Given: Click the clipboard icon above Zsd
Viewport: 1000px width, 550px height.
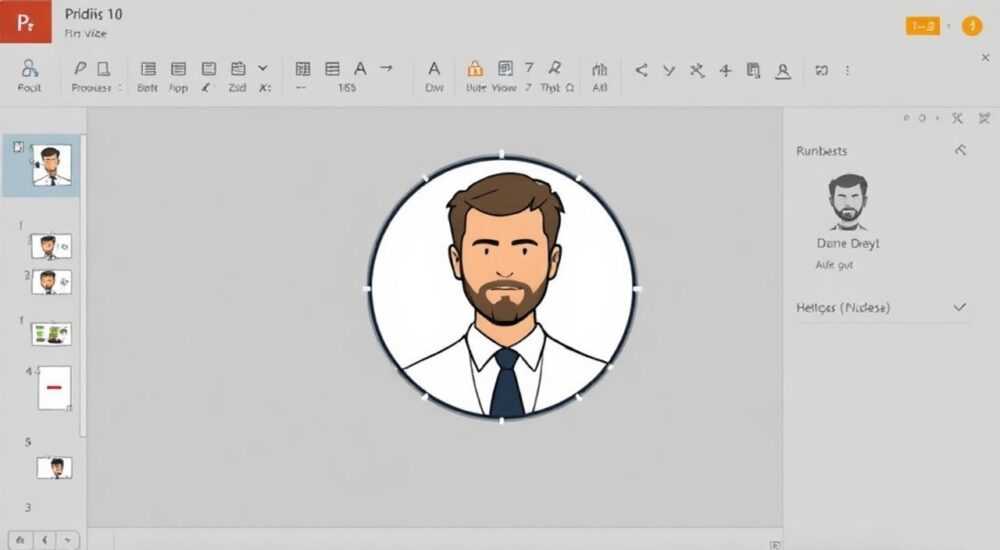Looking at the screenshot, I should tap(238, 68).
